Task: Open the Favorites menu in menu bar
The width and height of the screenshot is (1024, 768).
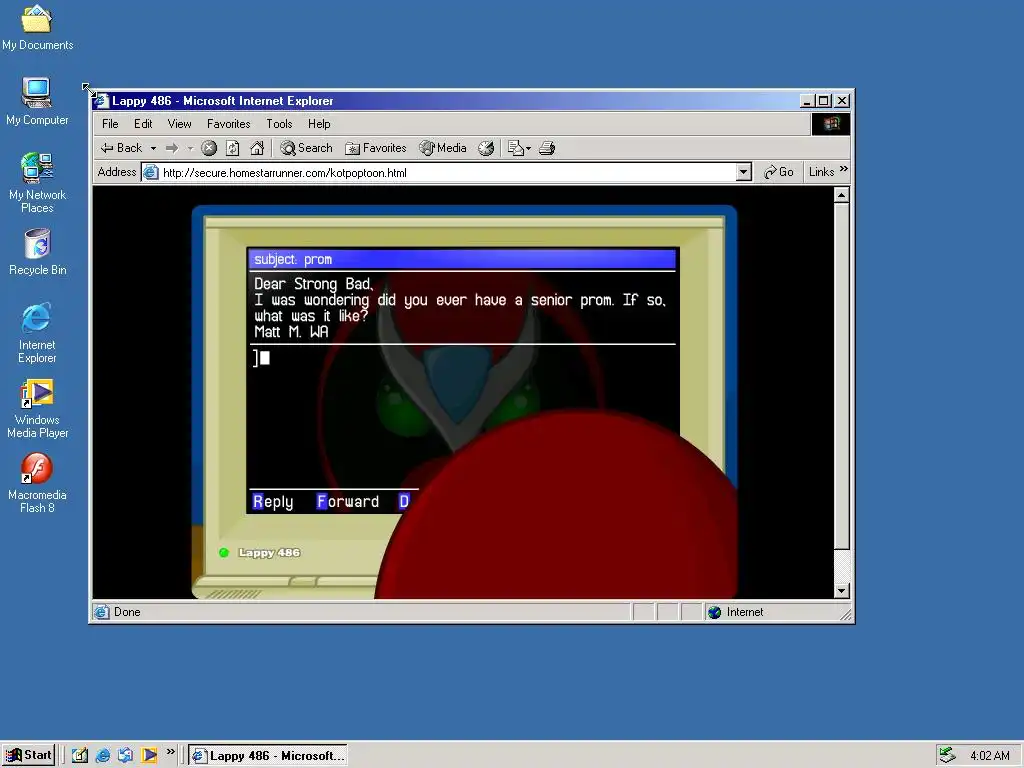Action: click(x=229, y=124)
